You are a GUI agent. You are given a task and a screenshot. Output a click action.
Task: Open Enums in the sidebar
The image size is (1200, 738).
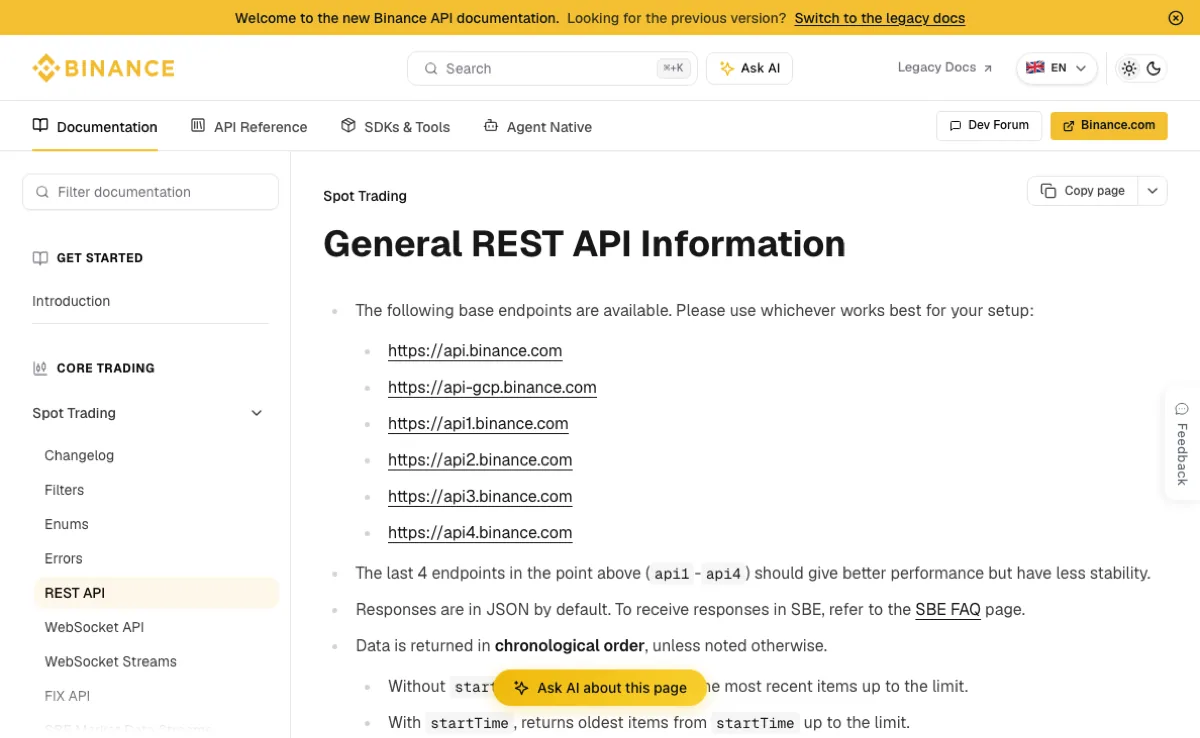[x=66, y=524]
